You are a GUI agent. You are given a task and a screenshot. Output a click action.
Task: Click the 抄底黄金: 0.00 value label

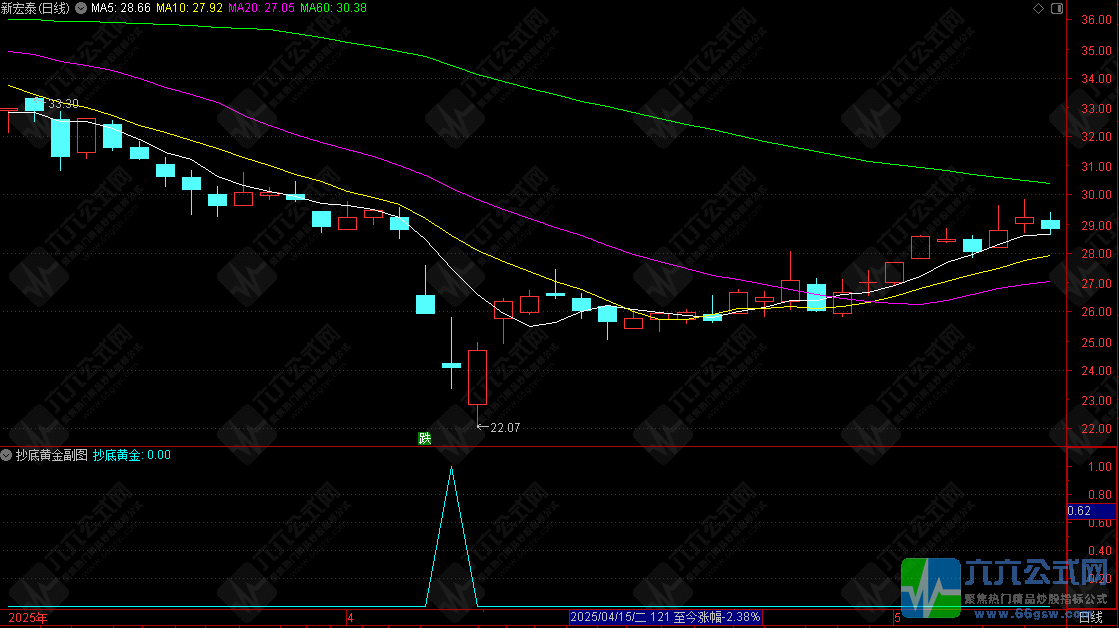(132, 455)
